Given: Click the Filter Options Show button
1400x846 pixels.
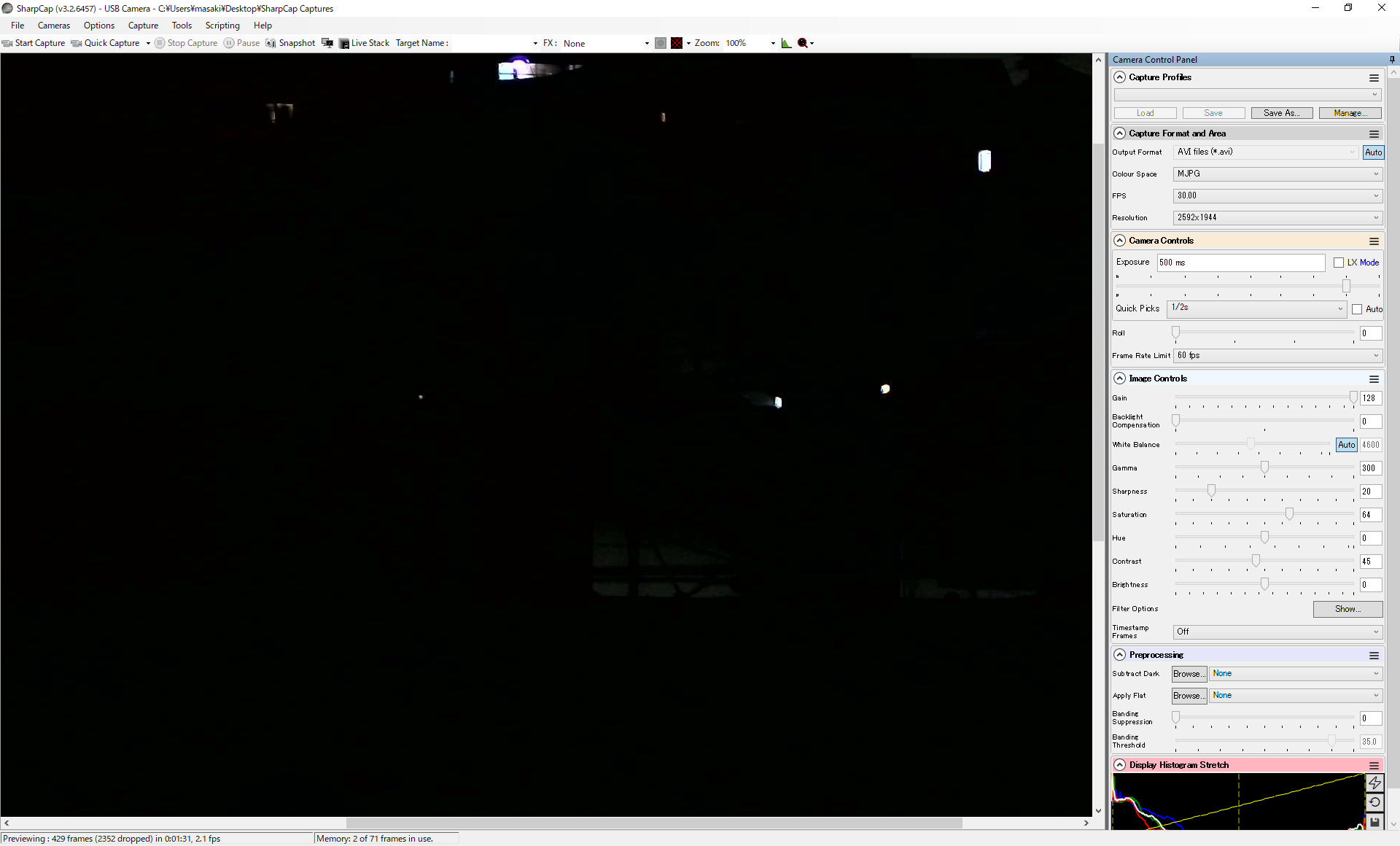Looking at the screenshot, I should [1347, 609].
